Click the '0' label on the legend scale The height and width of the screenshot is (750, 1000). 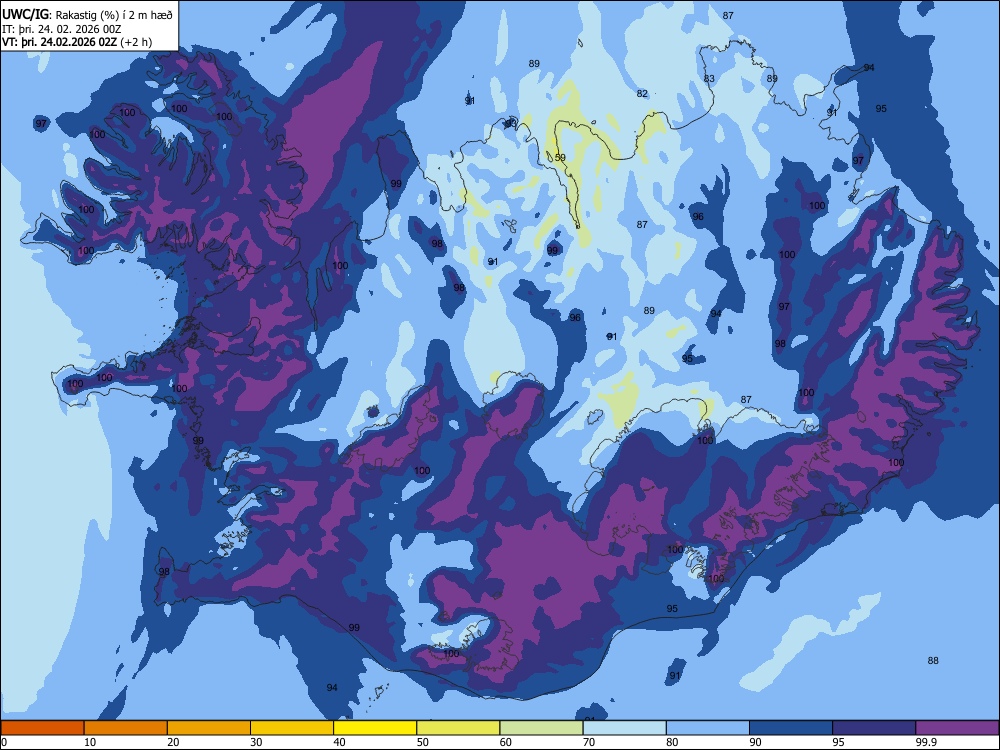pyautogui.click(x=4, y=742)
